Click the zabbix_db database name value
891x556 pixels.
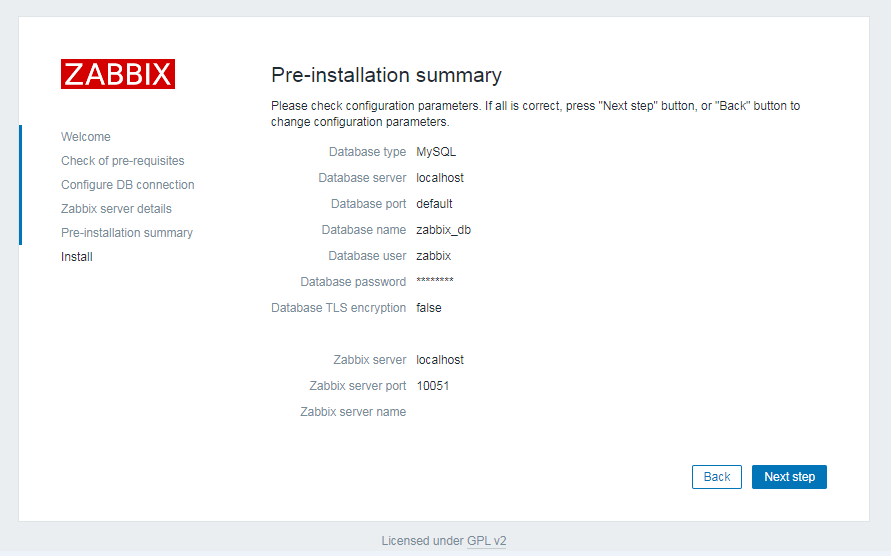pos(443,230)
